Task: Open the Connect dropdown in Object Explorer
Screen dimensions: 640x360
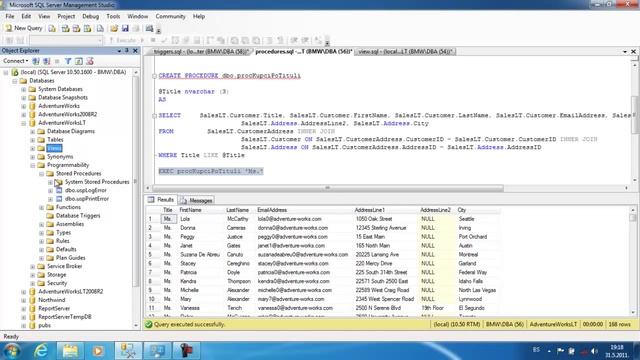Action: 16,61
